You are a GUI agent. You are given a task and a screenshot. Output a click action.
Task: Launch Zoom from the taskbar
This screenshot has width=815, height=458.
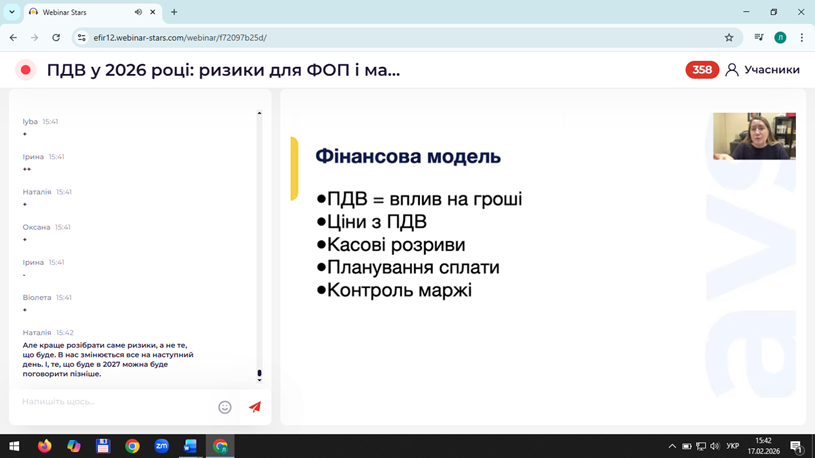[x=161, y=446]
